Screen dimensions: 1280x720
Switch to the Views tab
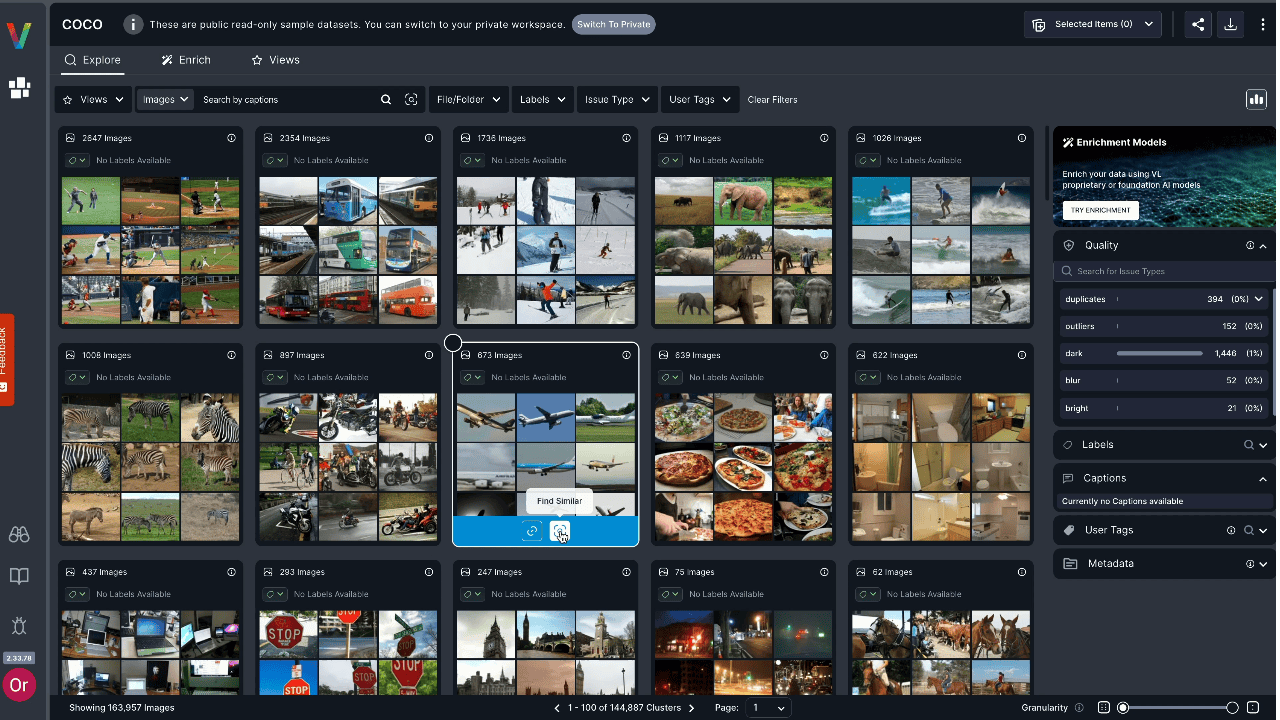click(x=276, y=60)
